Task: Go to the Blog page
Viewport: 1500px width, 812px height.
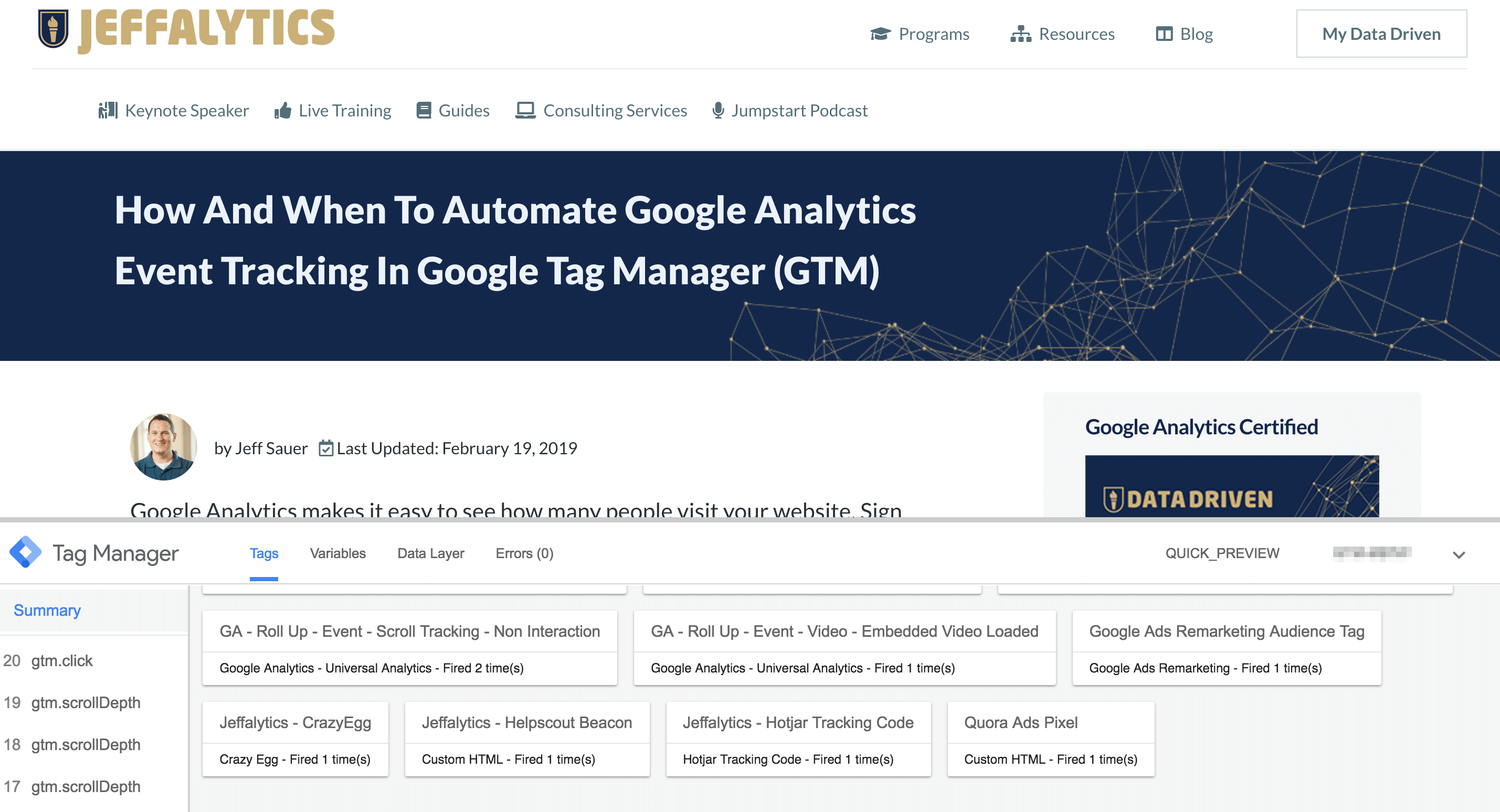Action: pyautogui.click(x=1185, y=34)
